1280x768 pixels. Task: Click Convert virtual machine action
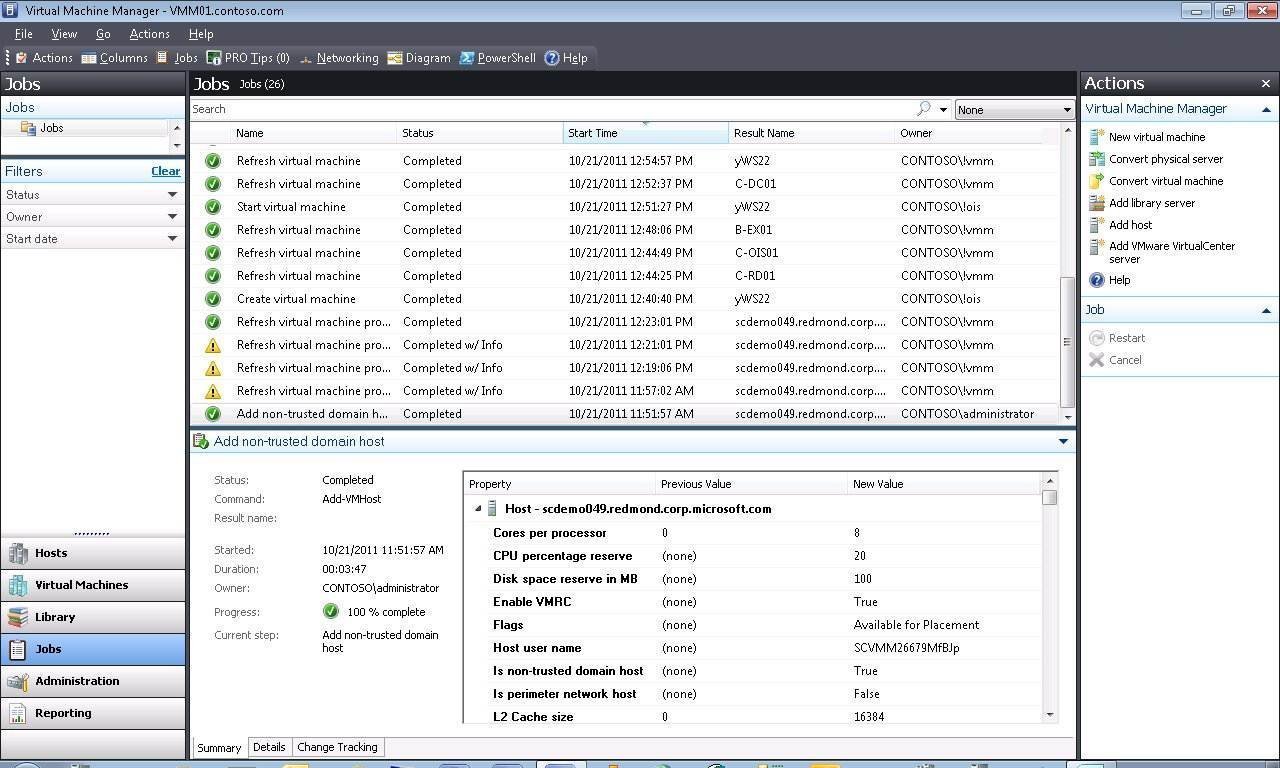(1156, 181)
